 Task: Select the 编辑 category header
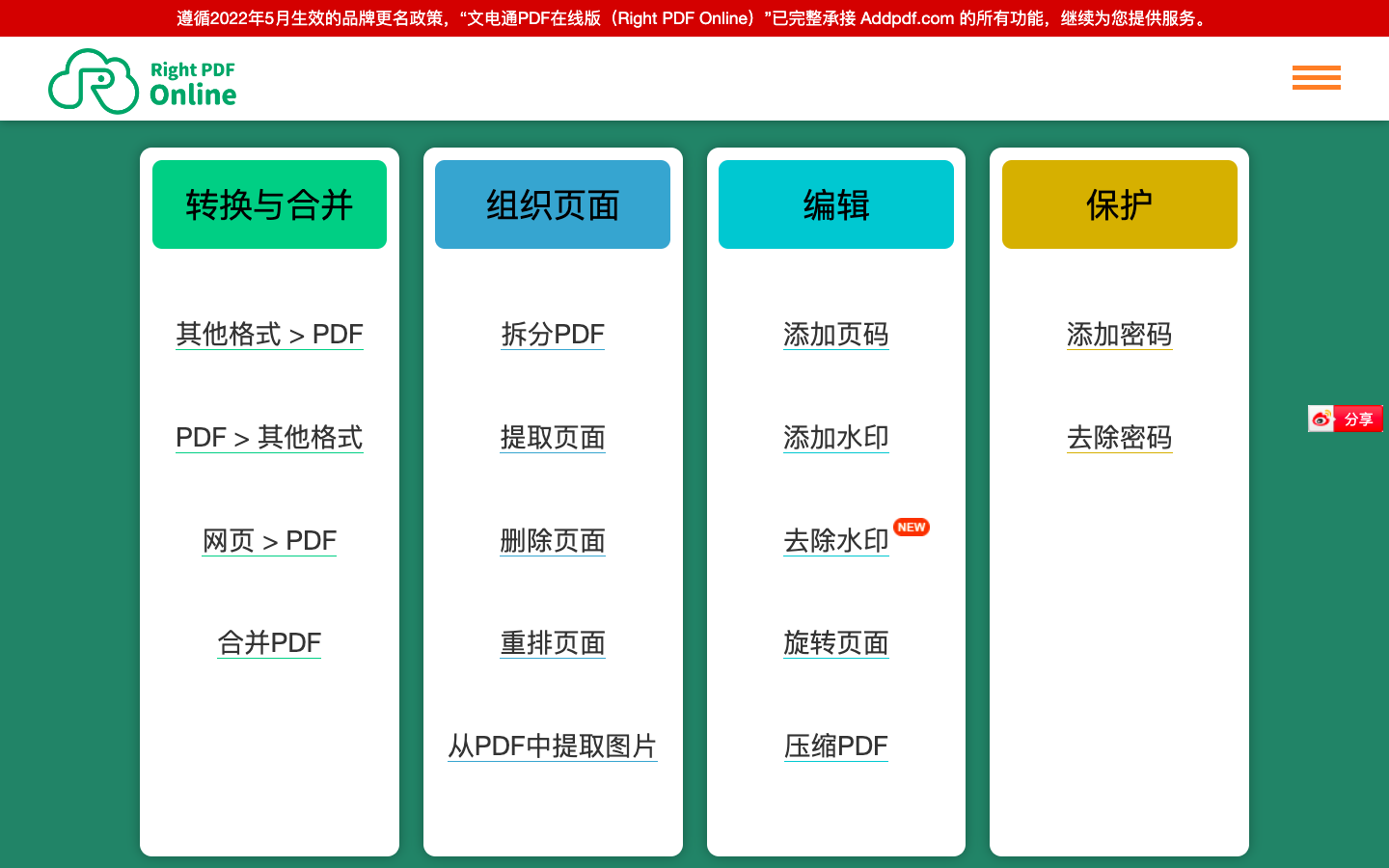click(x=835, y=203)
